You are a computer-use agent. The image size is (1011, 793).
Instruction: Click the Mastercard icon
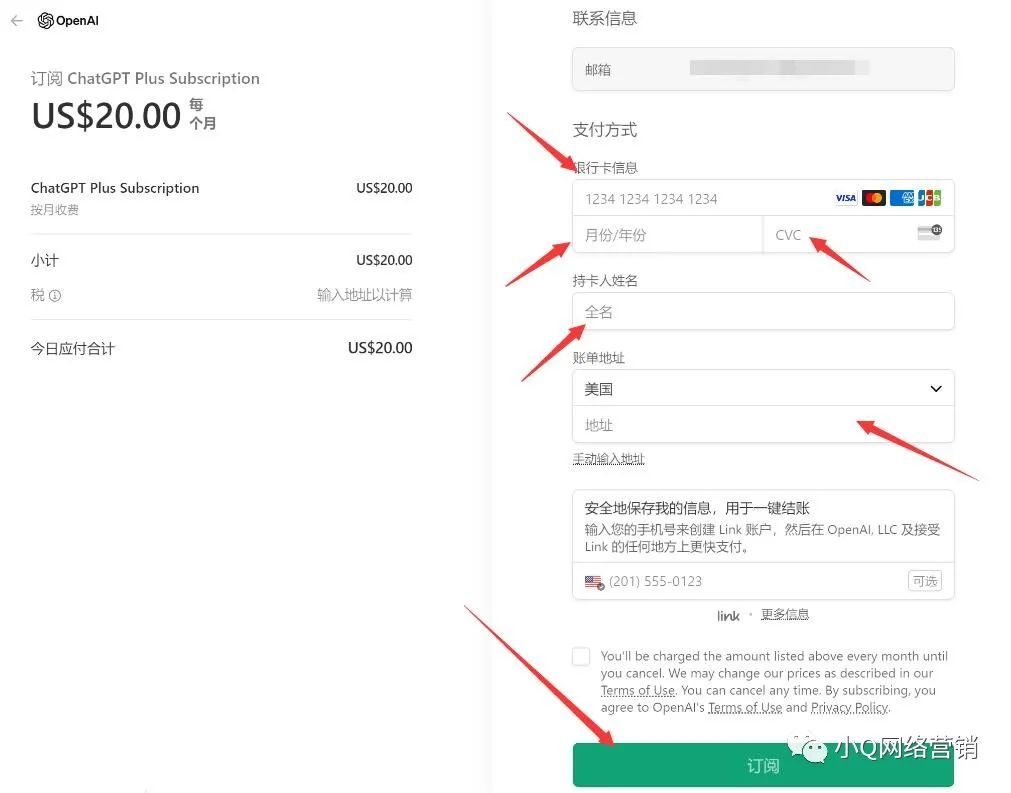click(874, 198)
